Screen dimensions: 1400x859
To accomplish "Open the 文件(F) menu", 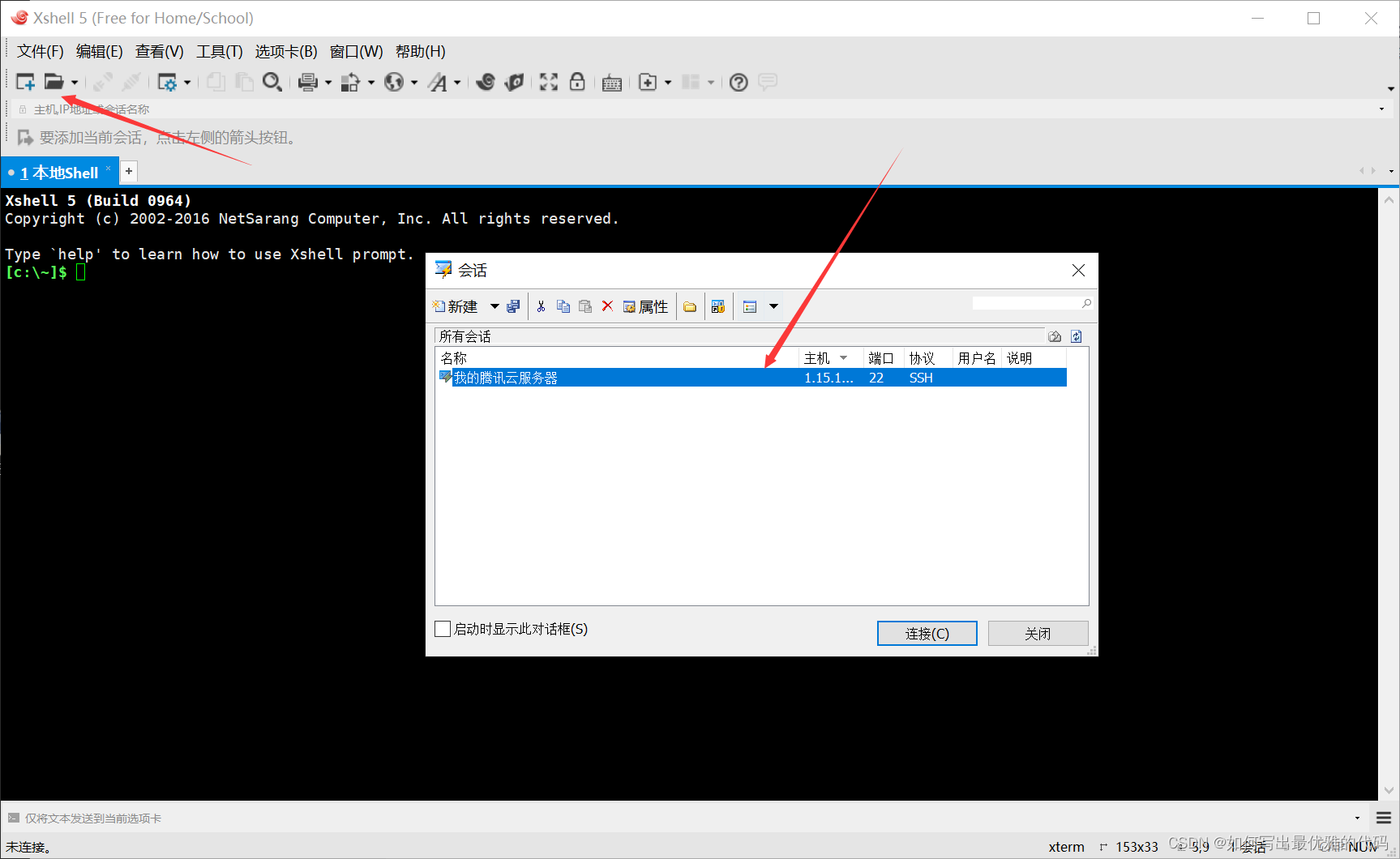I will coord(41,52).
